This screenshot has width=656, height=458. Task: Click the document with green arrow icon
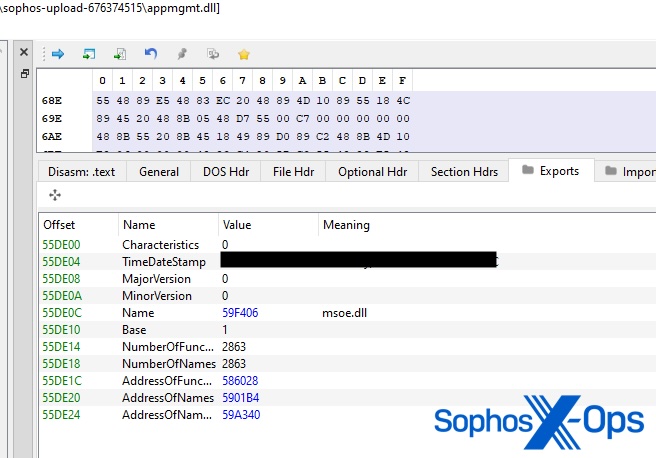click(x=120, y=53)
